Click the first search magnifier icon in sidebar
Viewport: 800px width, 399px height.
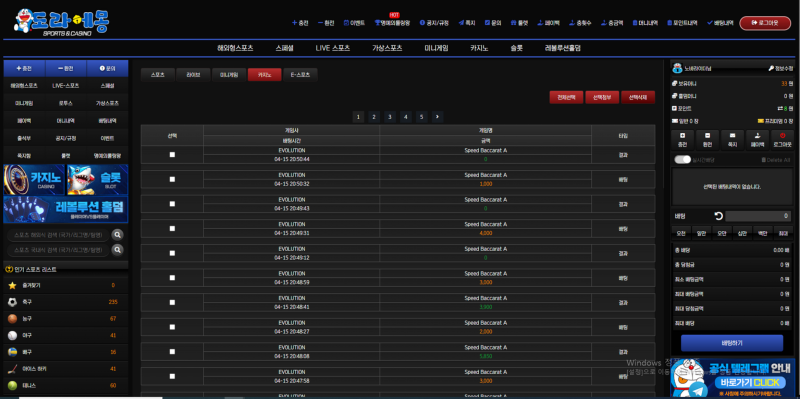pyautogui.click(x=117, y=235)
